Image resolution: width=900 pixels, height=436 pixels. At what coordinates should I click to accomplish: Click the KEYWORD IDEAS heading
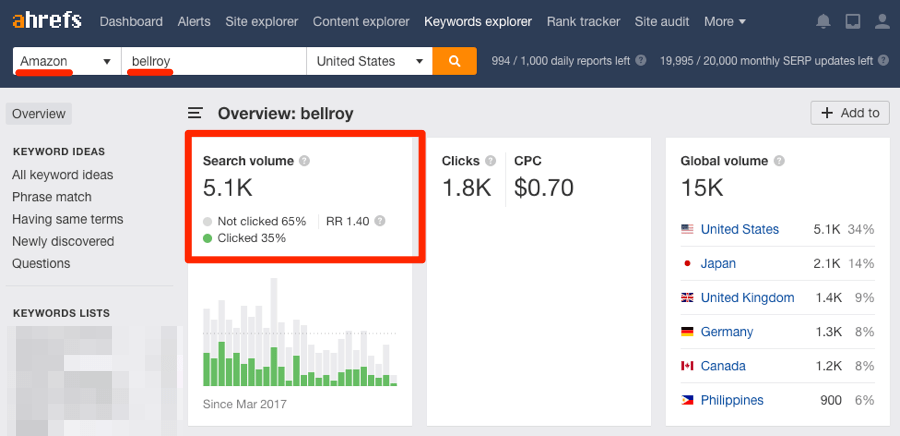point(59,152)
